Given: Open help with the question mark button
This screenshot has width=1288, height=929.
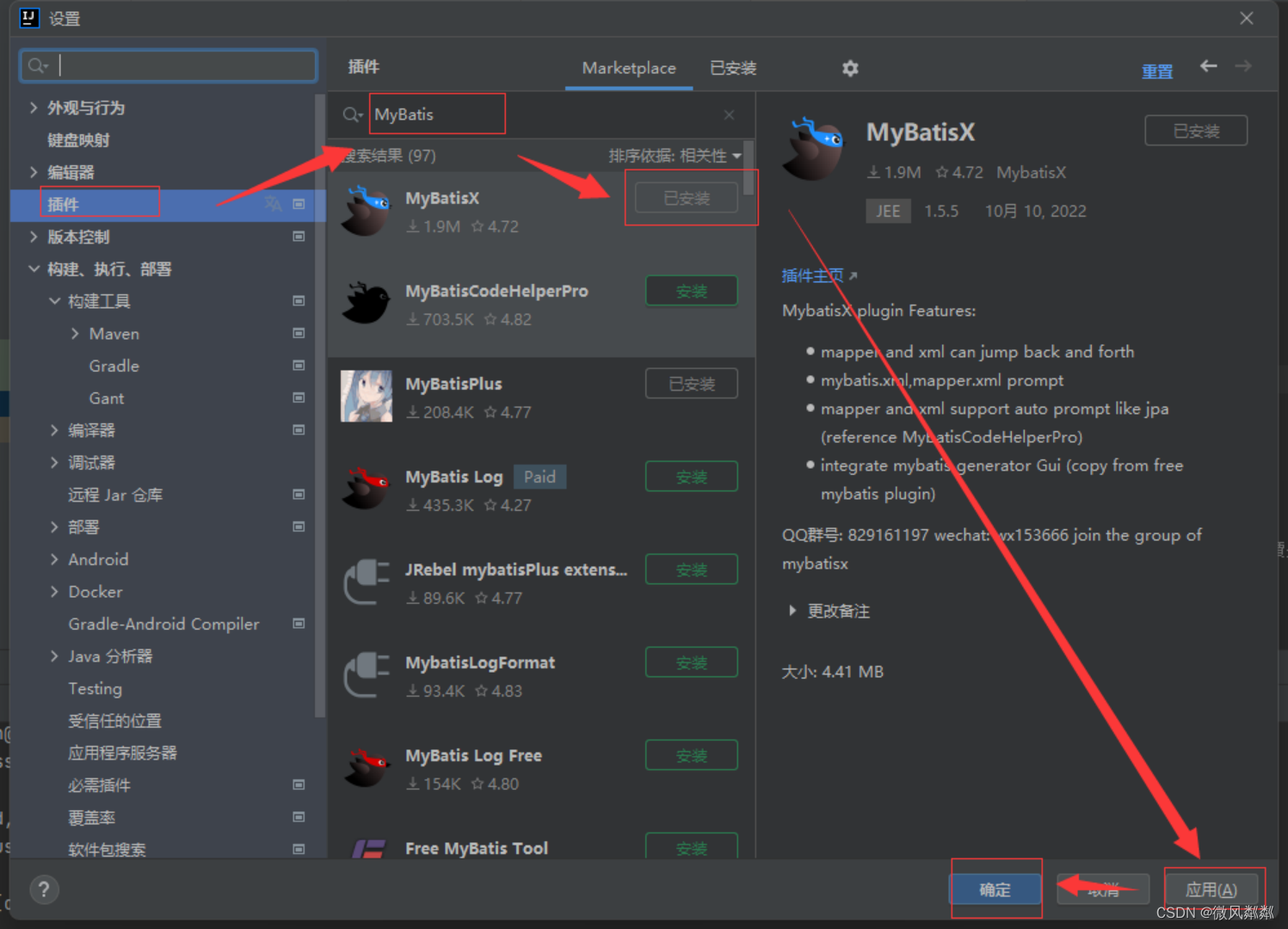Looking at the screenshot, I should [x=44, y=889].
